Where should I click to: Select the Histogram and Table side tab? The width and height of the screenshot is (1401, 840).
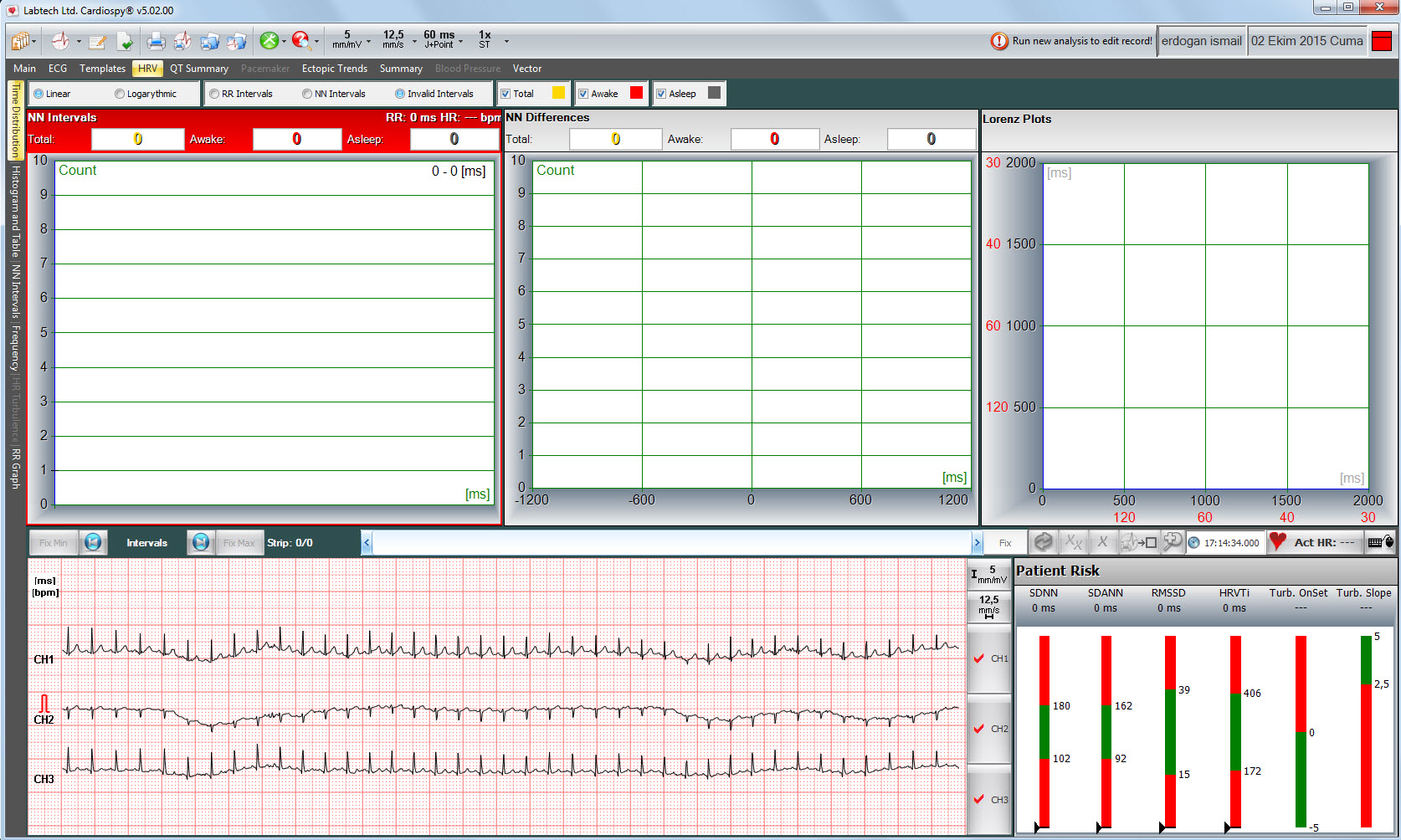pos(15,211)
